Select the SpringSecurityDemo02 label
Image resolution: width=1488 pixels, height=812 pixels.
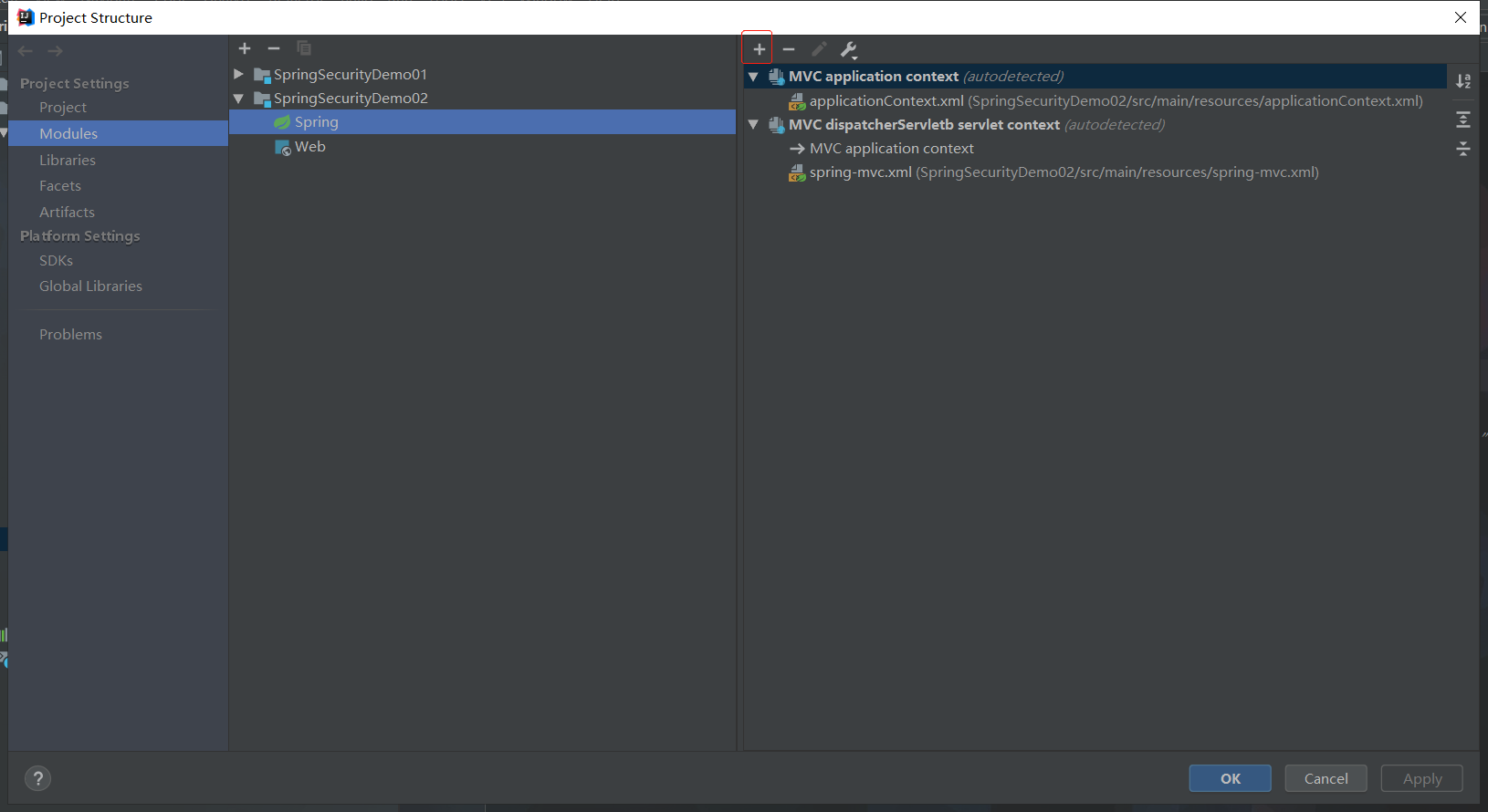click(x=351, y=98)
